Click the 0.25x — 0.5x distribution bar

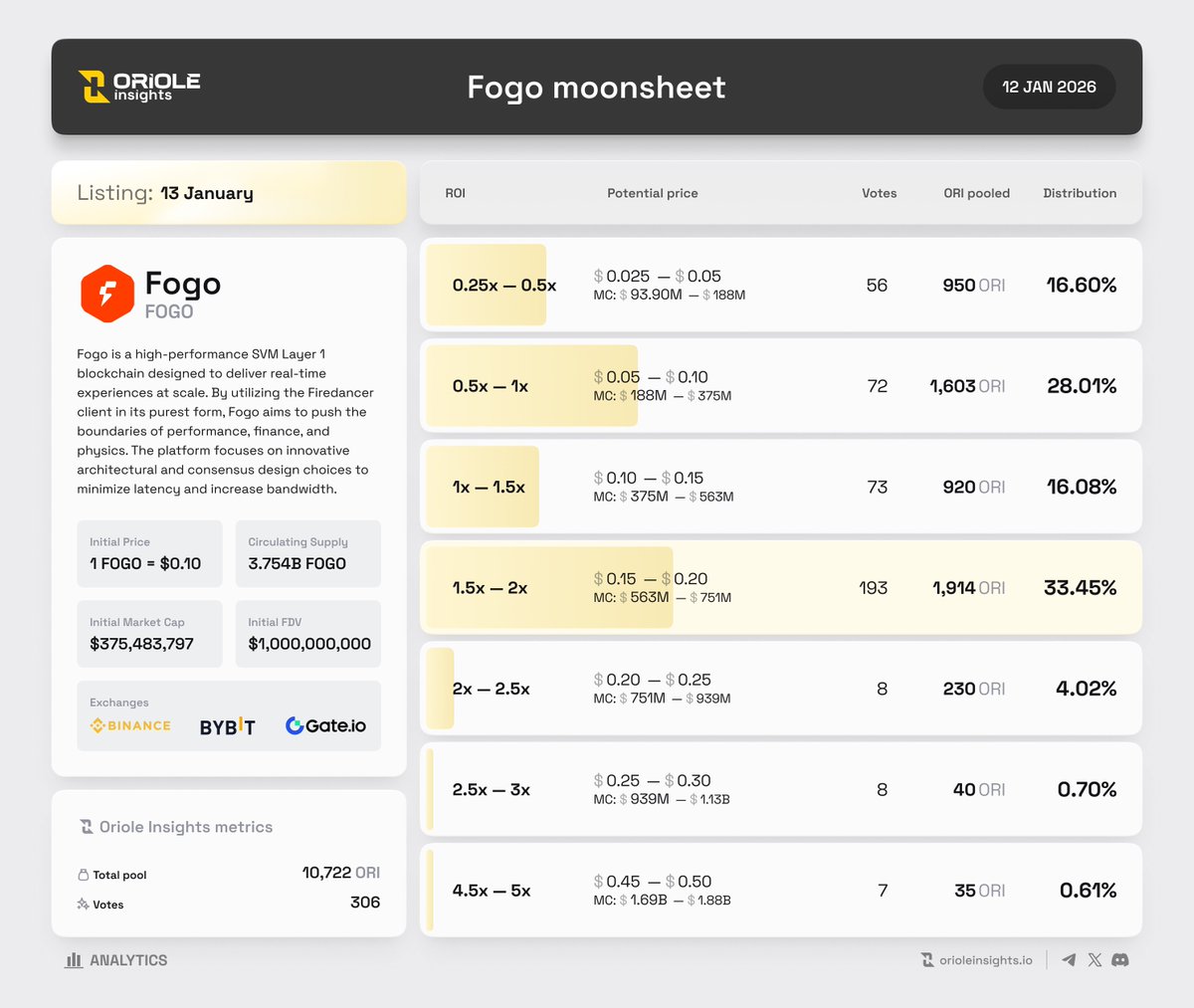tap(486, 285)
